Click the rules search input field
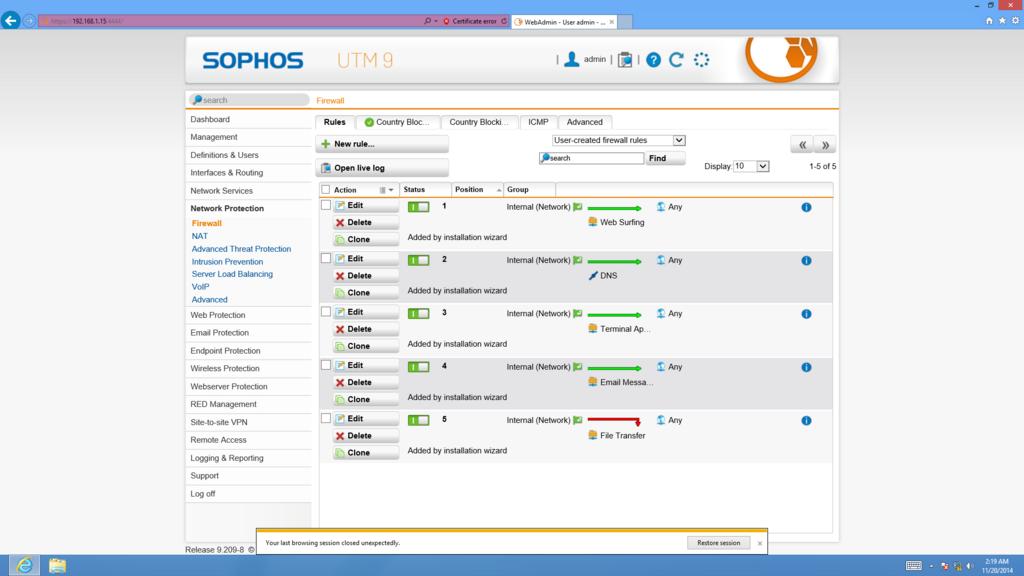1024x576 pixels. (591, 158)
